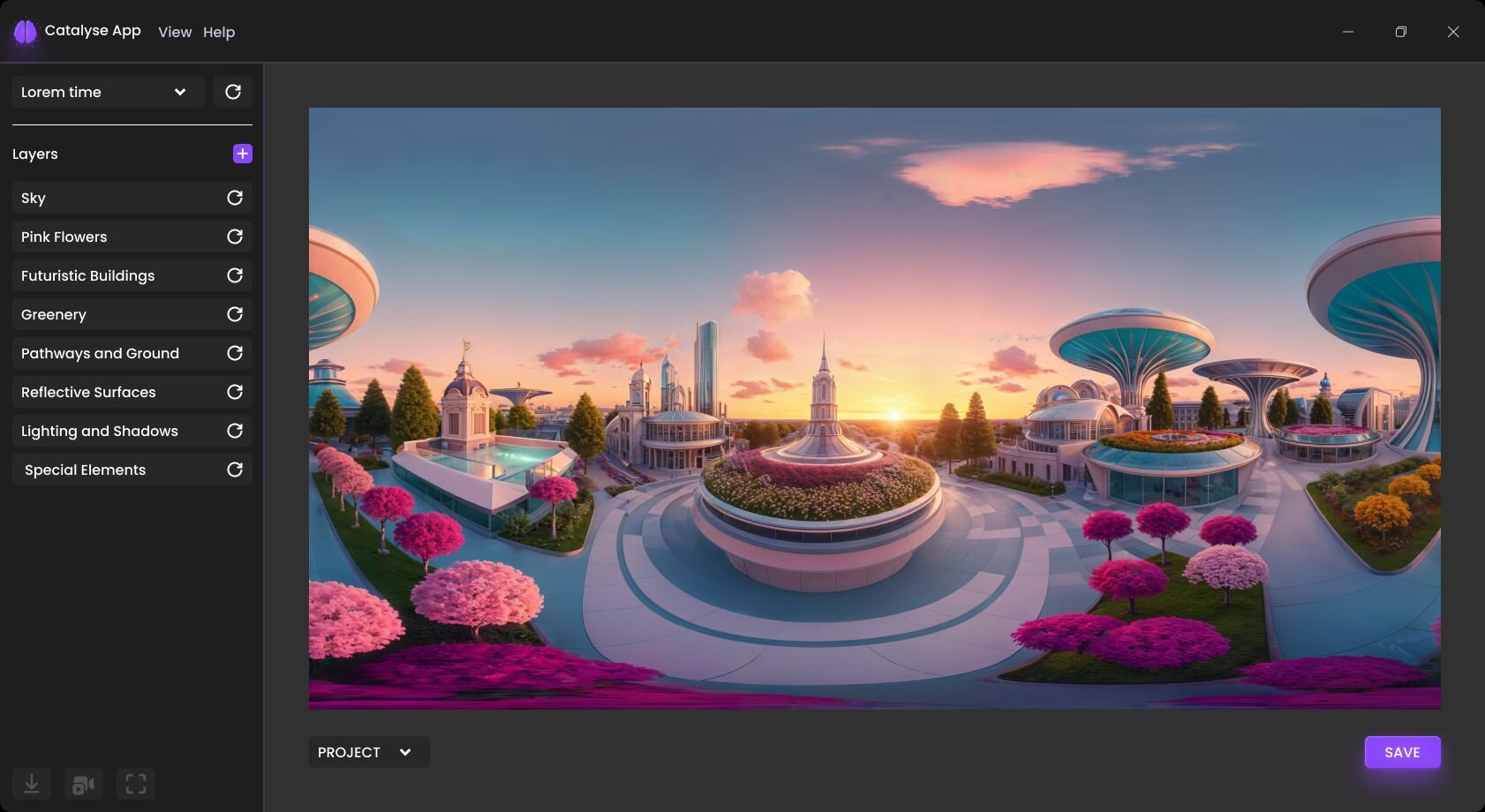Click the SAVE button

coord(1402,752)
